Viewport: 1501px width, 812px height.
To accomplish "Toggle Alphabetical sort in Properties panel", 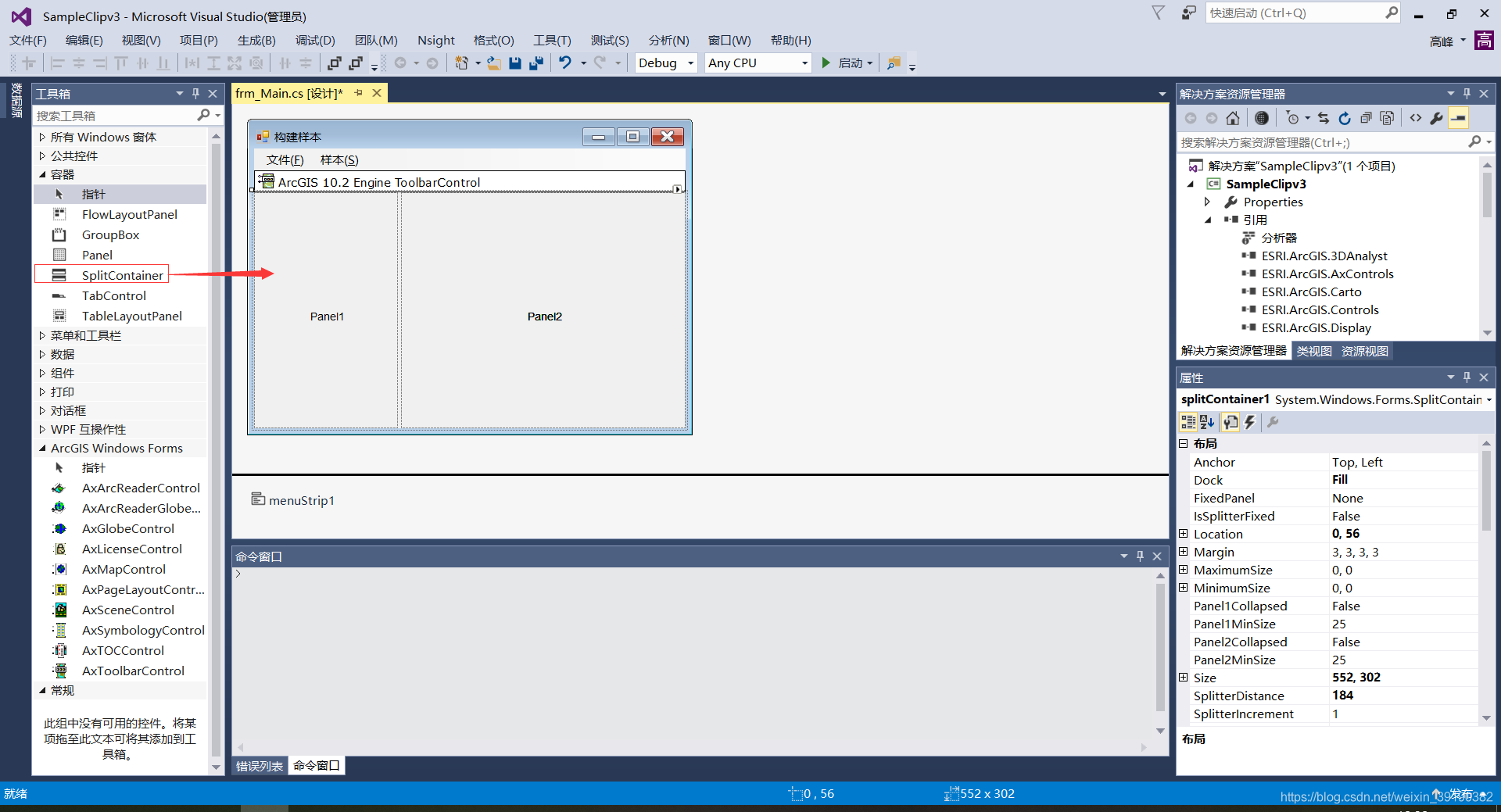I will click(x=1207, y=422).
